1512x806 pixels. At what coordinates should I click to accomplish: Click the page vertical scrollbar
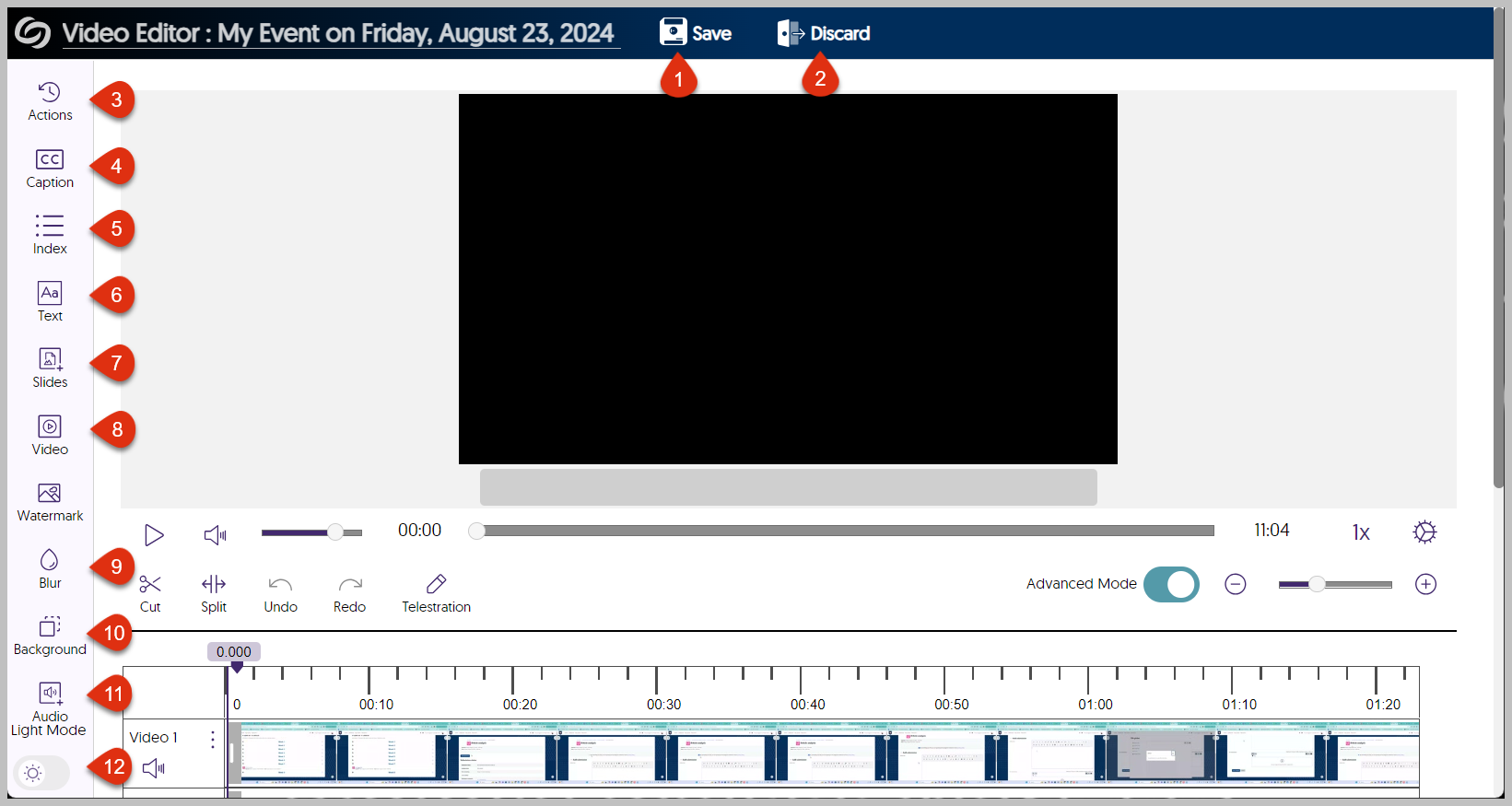tap(1499, 249)
